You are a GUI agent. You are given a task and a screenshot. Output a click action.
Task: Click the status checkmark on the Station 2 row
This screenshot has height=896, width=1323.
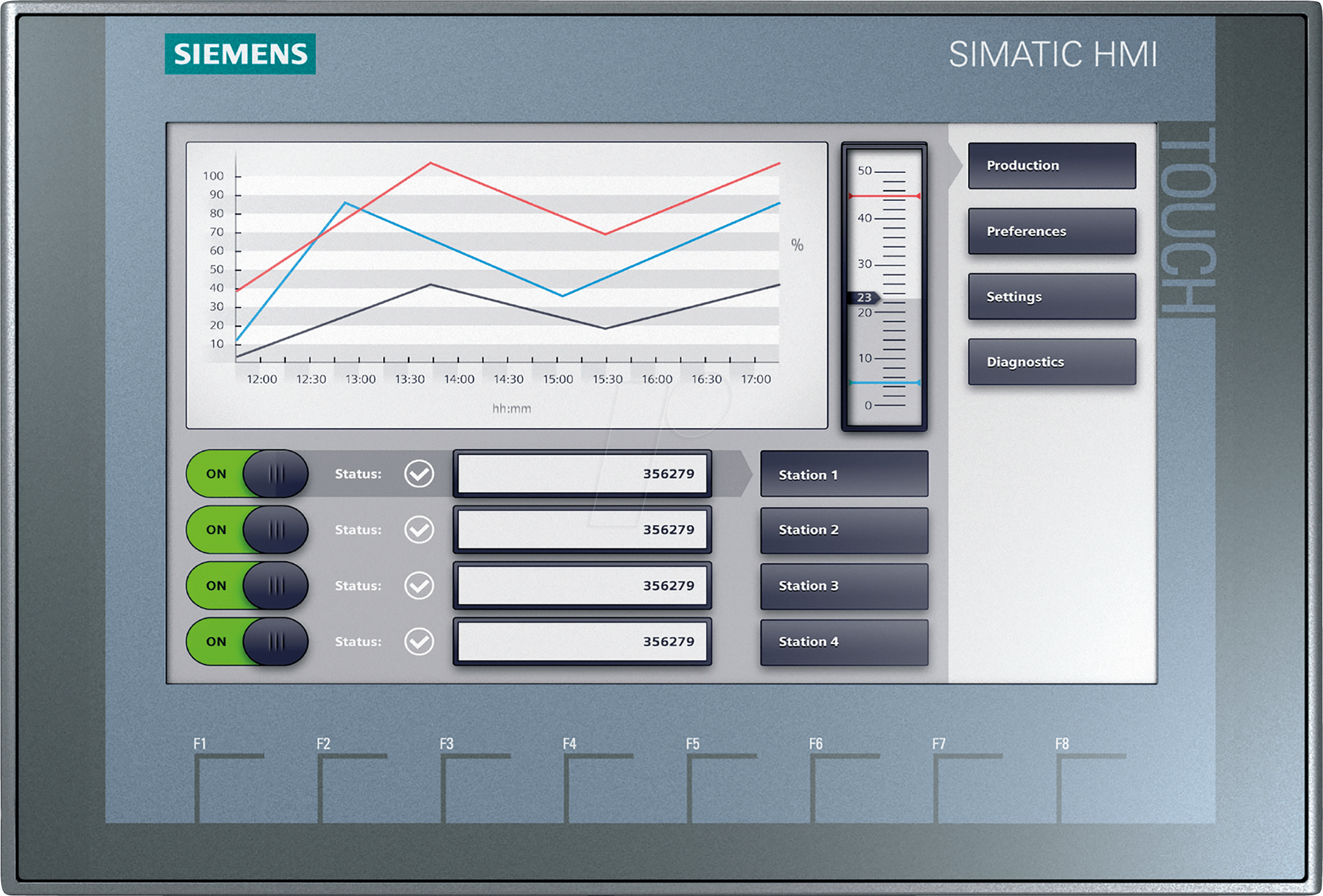point(421,530)
